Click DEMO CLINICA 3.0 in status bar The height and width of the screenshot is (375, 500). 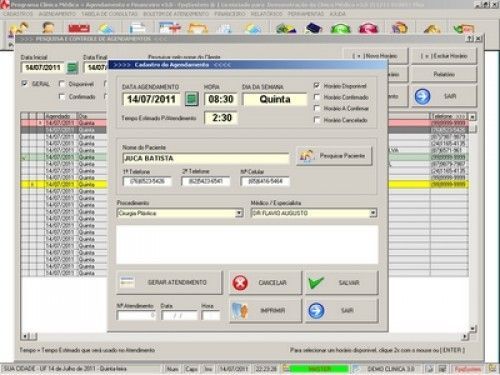click(x=391, y=369)
